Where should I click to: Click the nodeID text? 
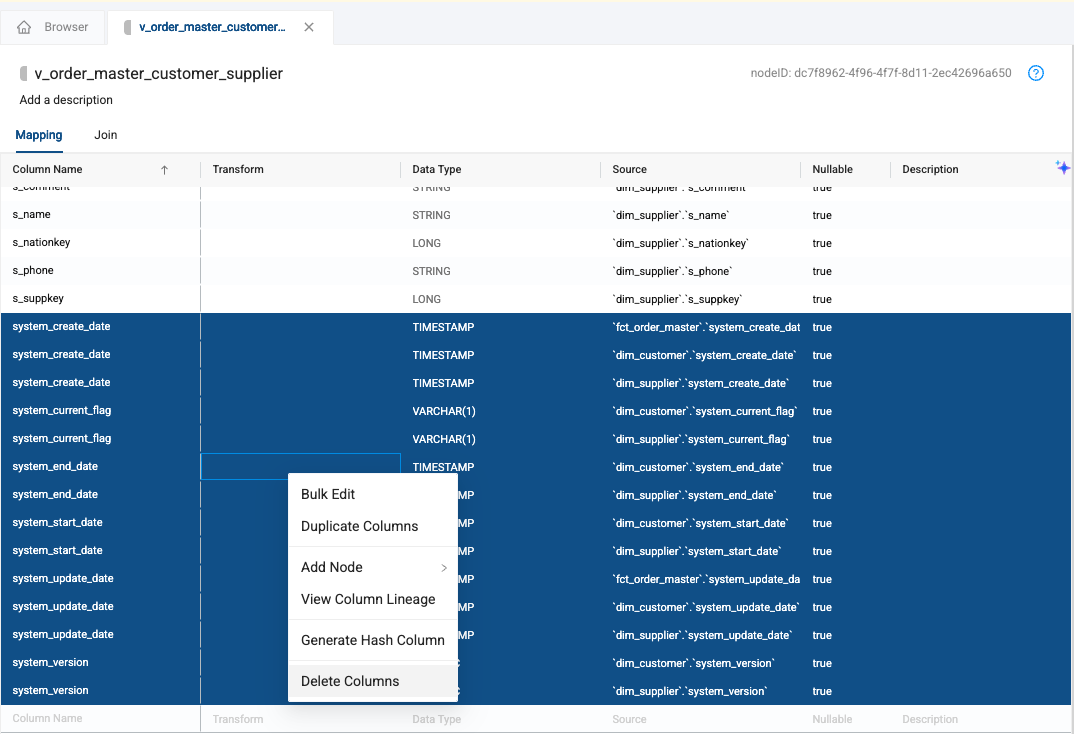(x=881, y=73)
